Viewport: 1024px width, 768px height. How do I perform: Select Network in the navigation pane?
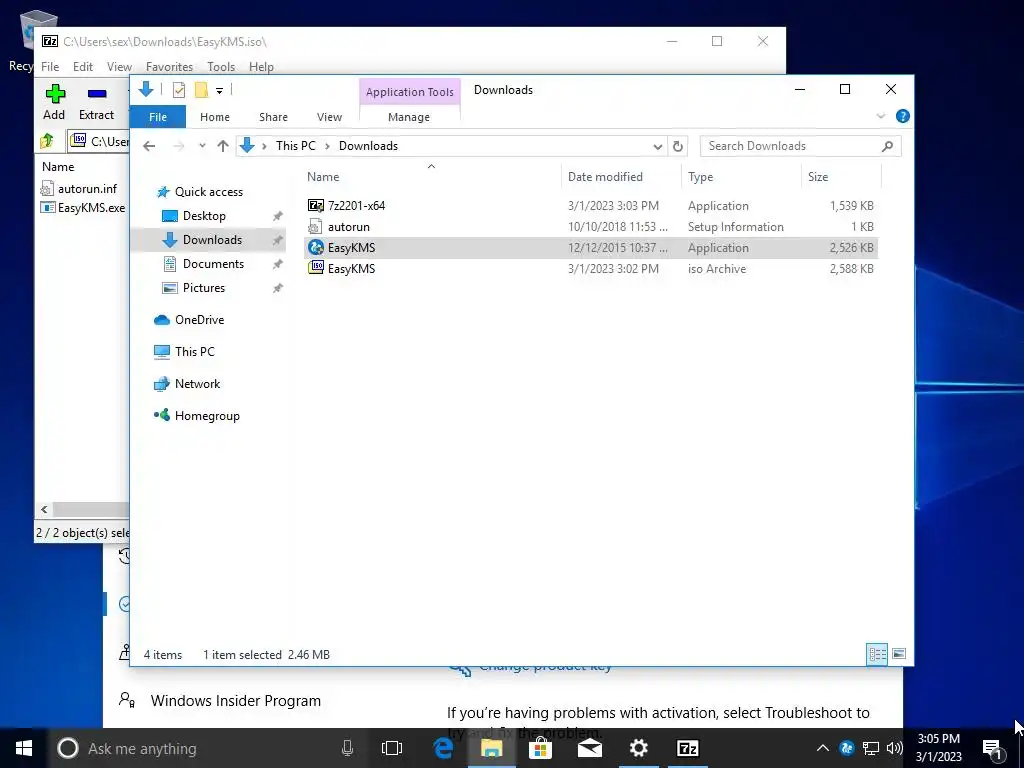click(x=187, y=384)
